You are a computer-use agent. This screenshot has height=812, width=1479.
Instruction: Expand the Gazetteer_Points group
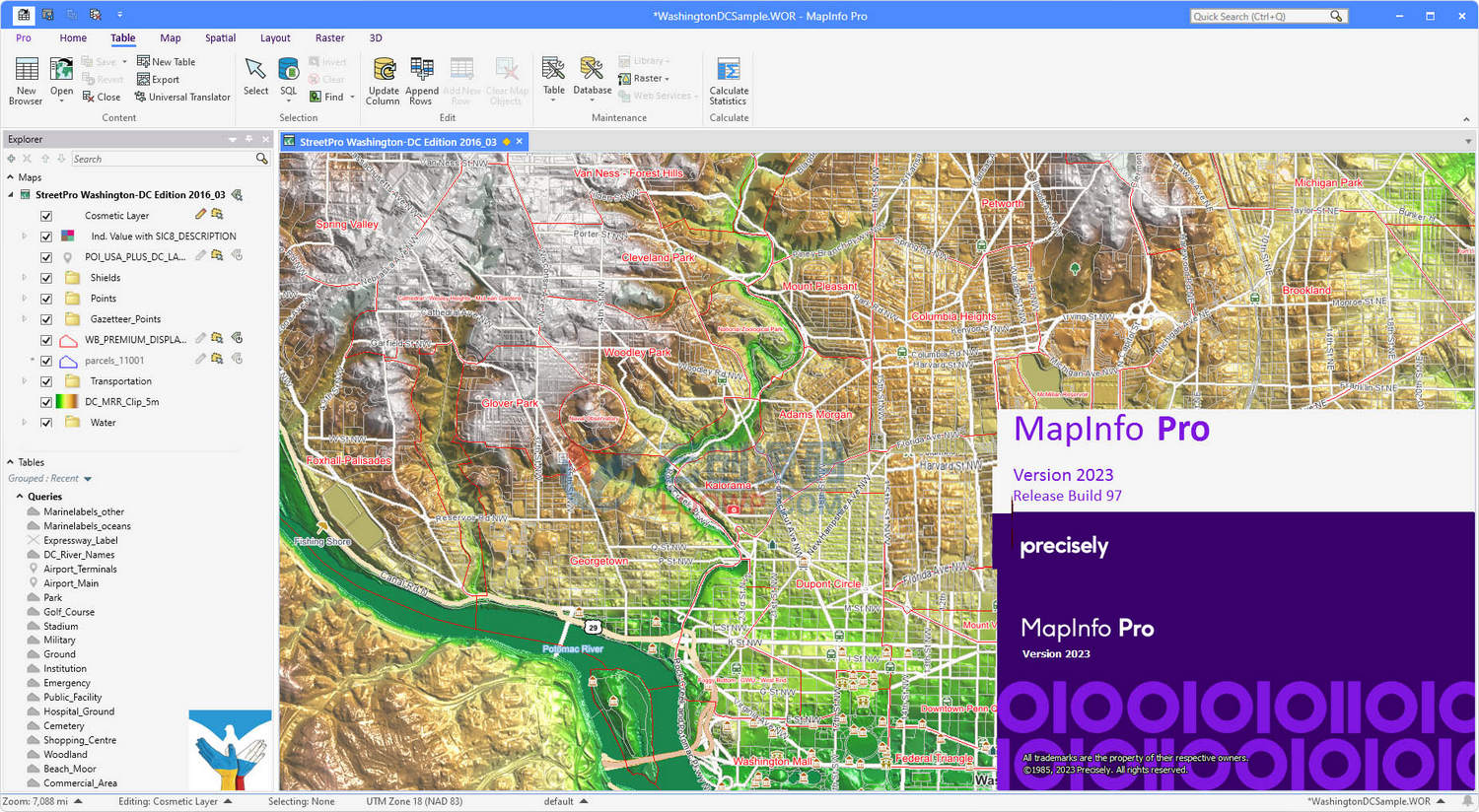tap(25, 319)
